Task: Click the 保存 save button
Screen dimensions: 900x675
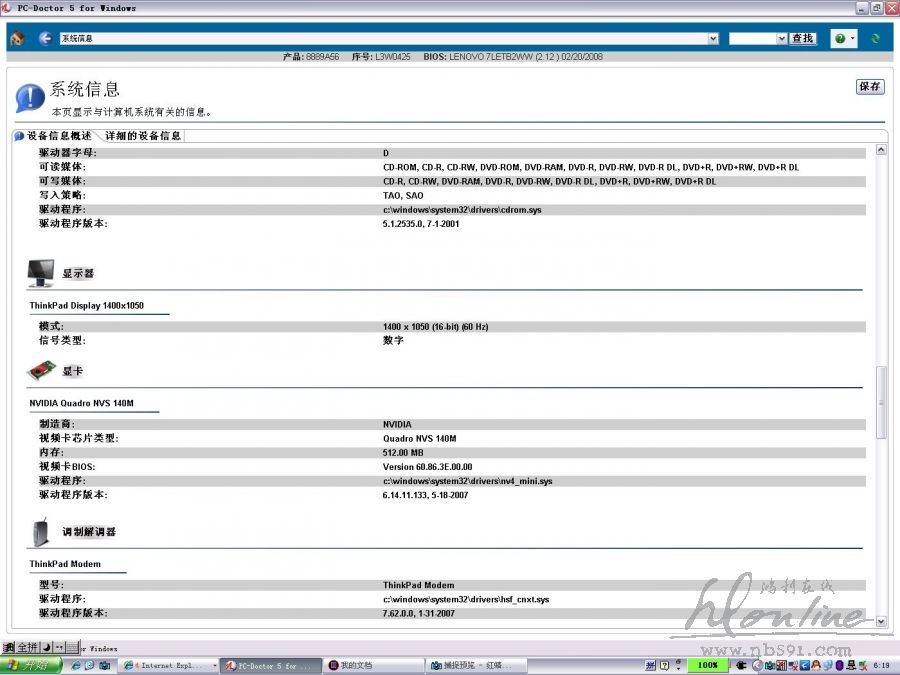Action: 870,87
